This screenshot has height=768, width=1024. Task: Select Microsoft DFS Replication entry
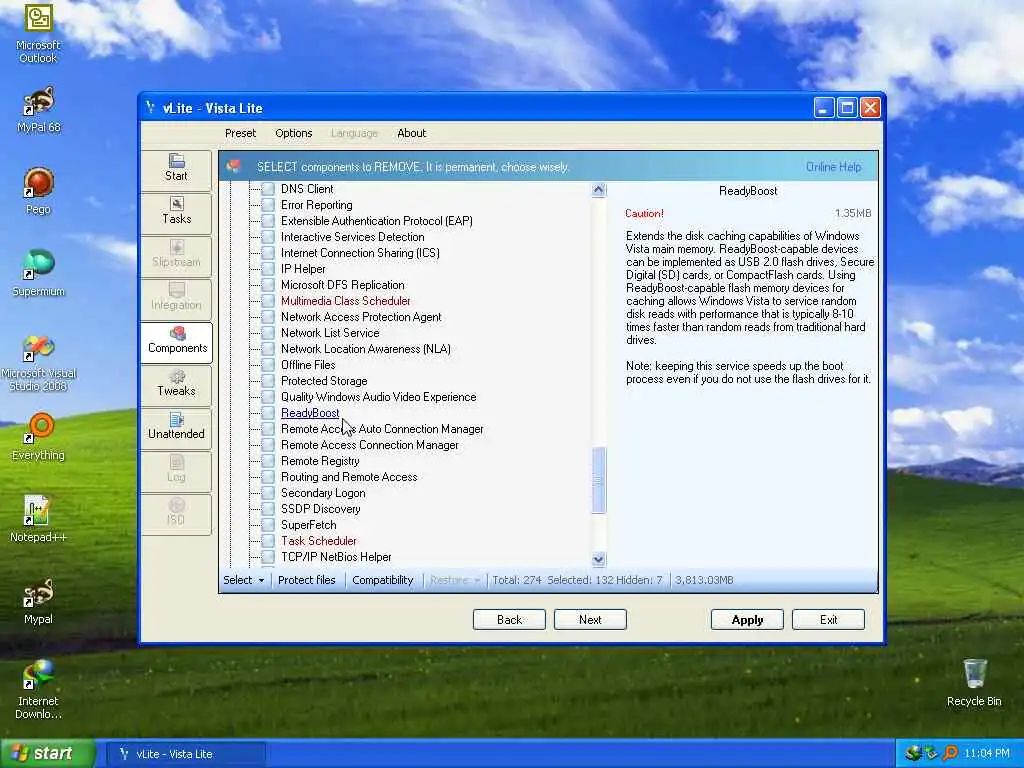(343, 285)
